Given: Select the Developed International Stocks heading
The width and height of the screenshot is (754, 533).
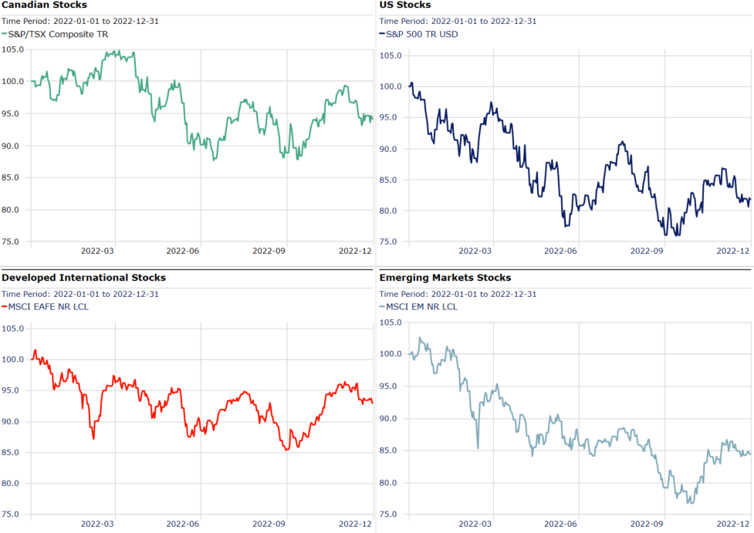Looking at the screenshot, I should point(84,277).
